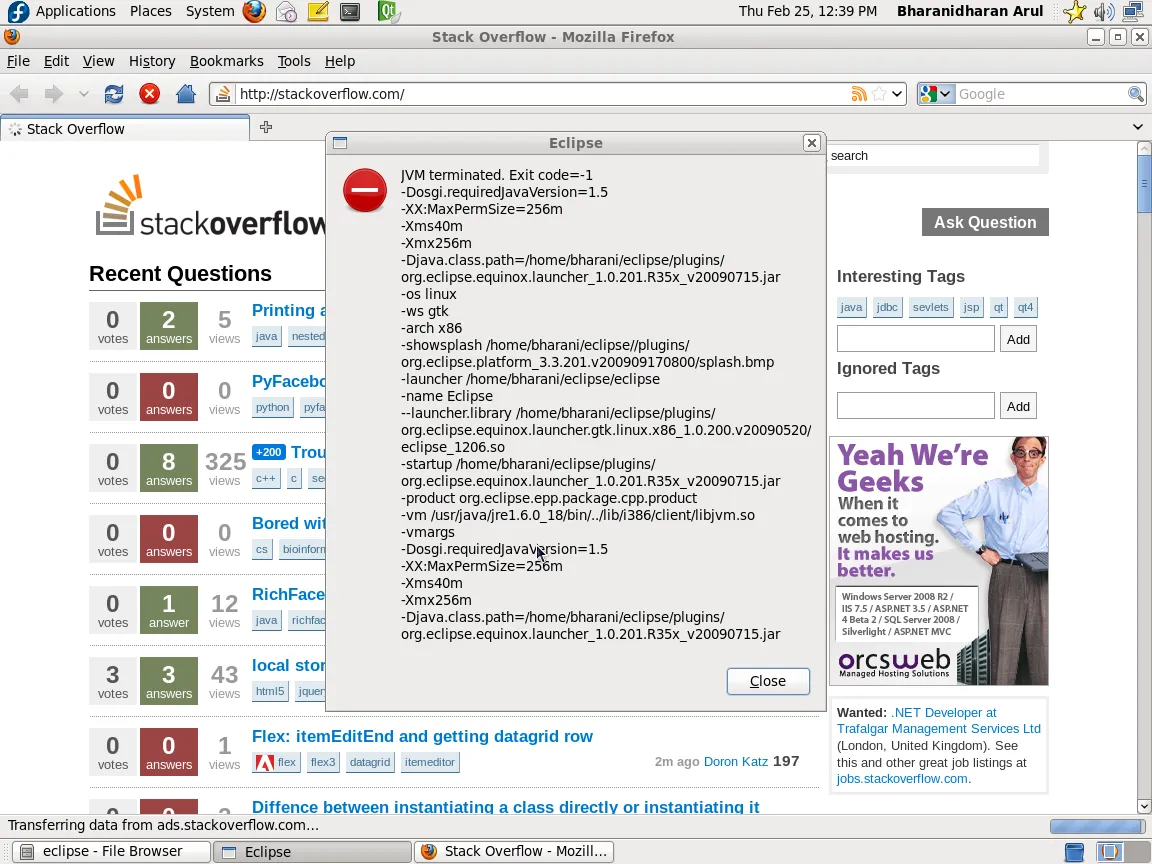The image size is (1152, 864).
Task: Open the History menu
Action: click(x=152, y=61)
